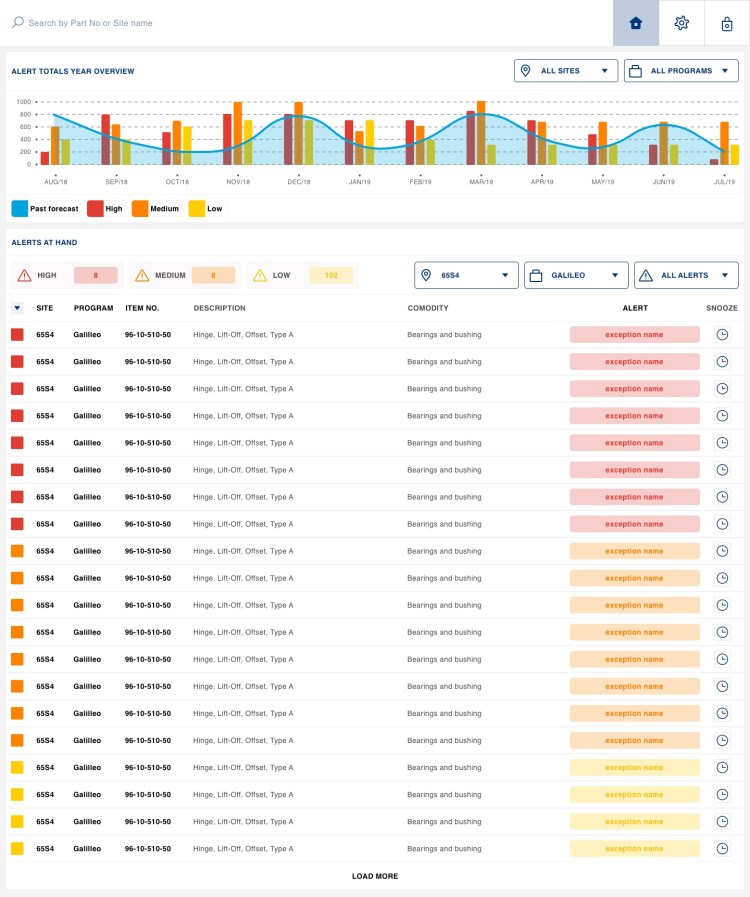Snooze the first alert row's clock icon
The width and height of the screenshot is (750, 897).
coord(722,335)
